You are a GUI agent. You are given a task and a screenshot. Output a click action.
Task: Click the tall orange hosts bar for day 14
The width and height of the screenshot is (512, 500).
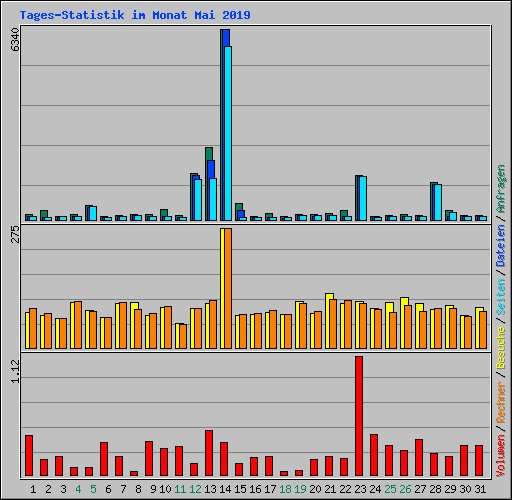click(x=228, y=289)
